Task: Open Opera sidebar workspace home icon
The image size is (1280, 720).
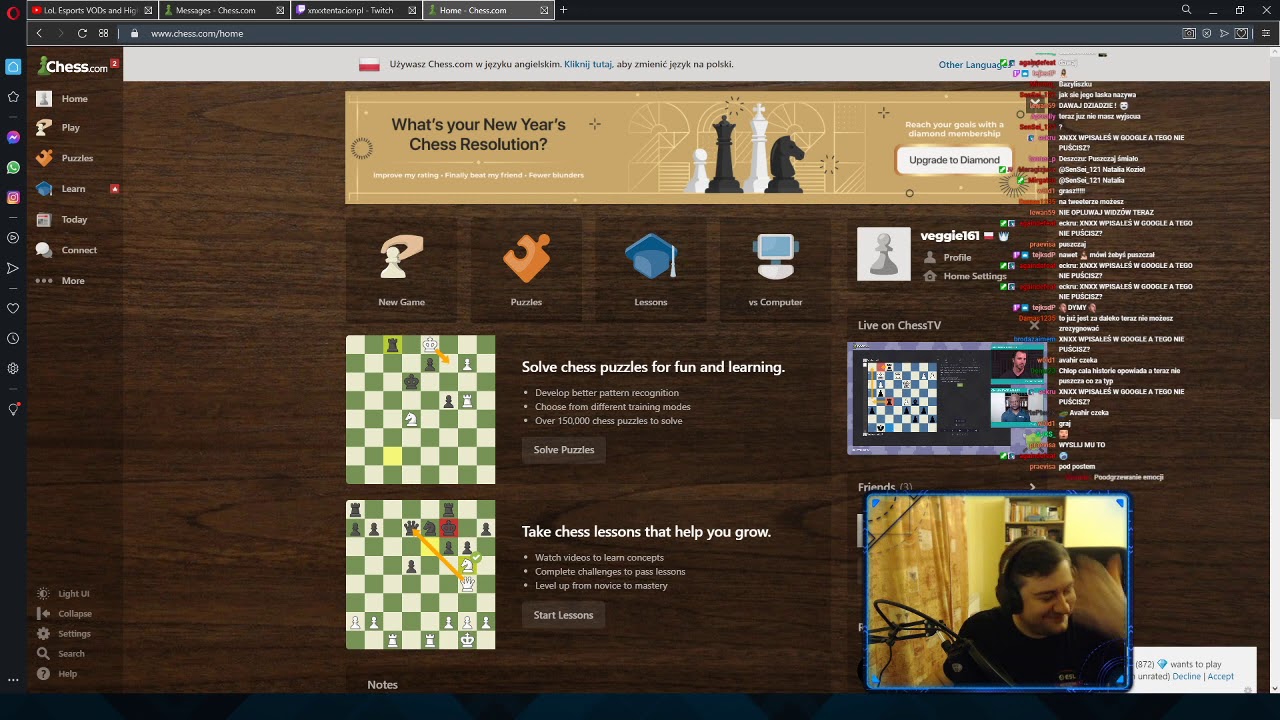Action: coord(13,67)
